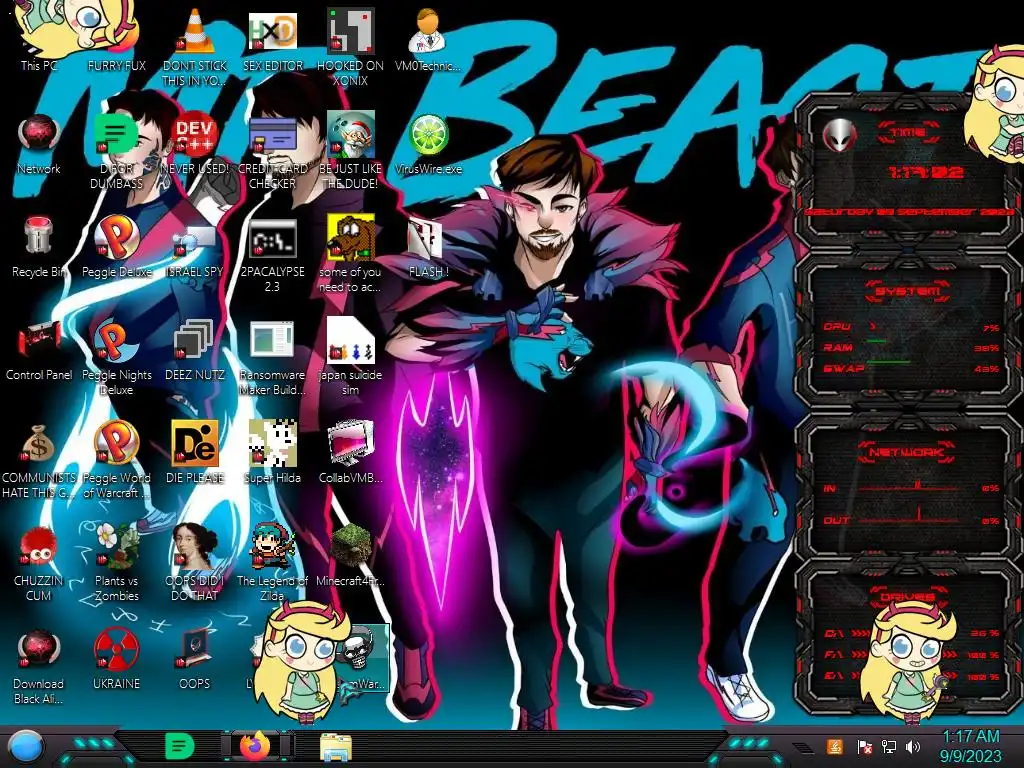Open HOOKED ON XONIX shortcut
Screen dimensions: 1024x768
[x=350, y=47]
